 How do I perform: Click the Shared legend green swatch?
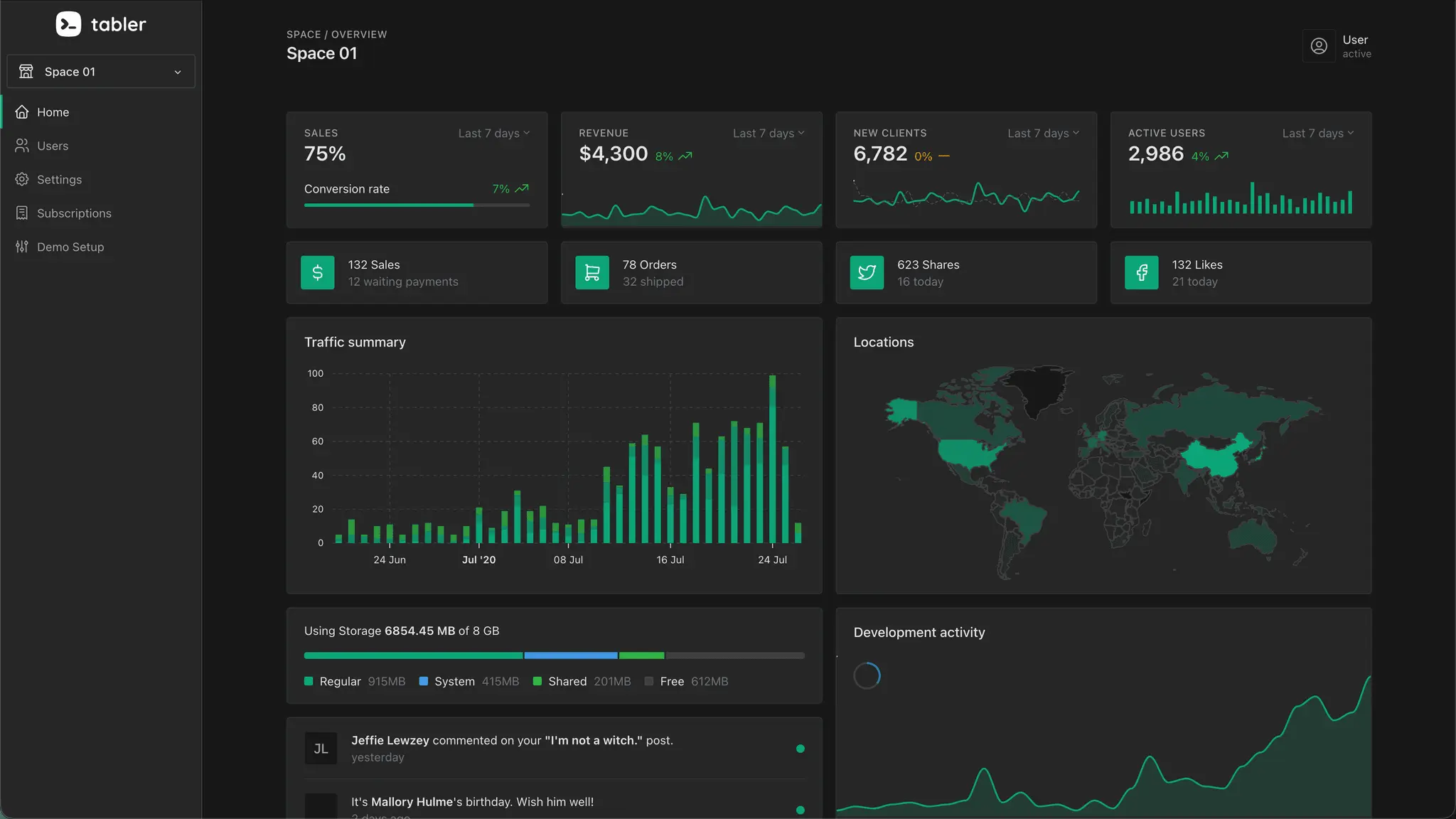537,681
